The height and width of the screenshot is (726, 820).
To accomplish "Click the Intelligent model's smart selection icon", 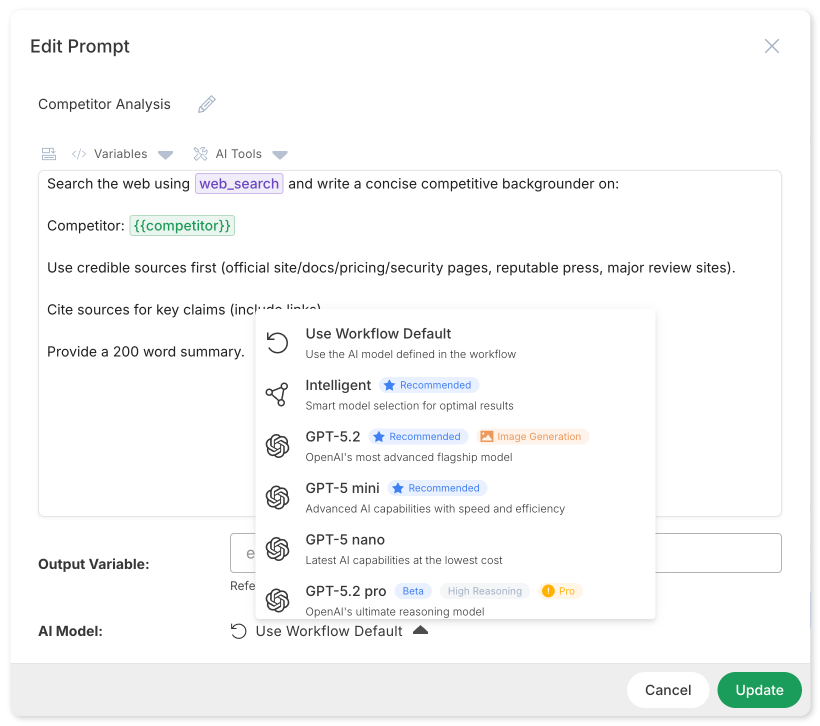I will (x=278, y=394).
